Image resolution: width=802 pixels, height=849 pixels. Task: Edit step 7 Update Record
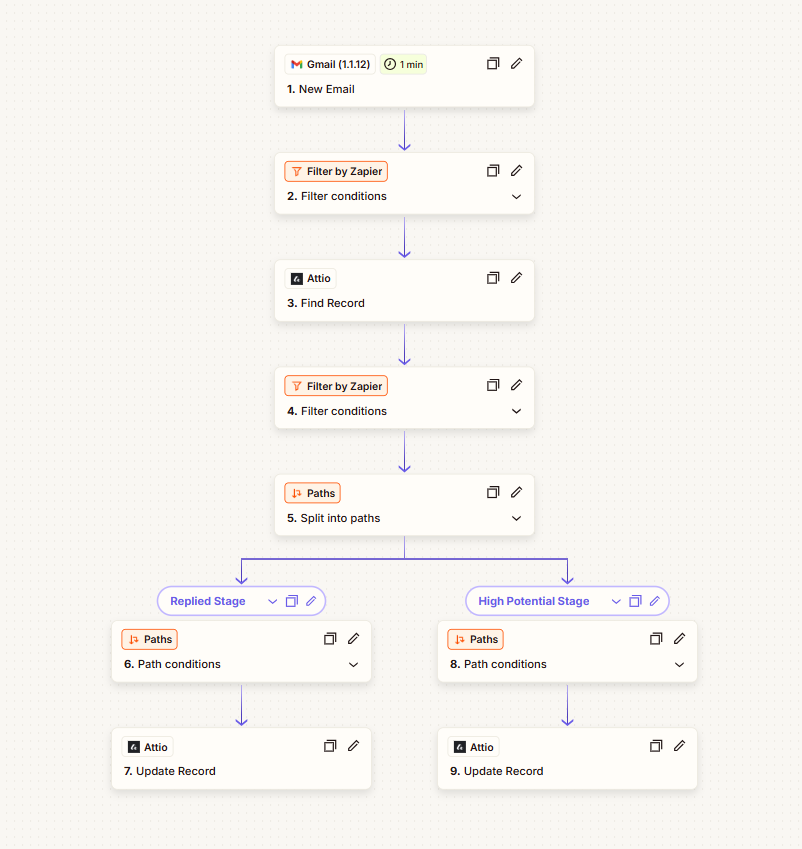tap(353, 746)
